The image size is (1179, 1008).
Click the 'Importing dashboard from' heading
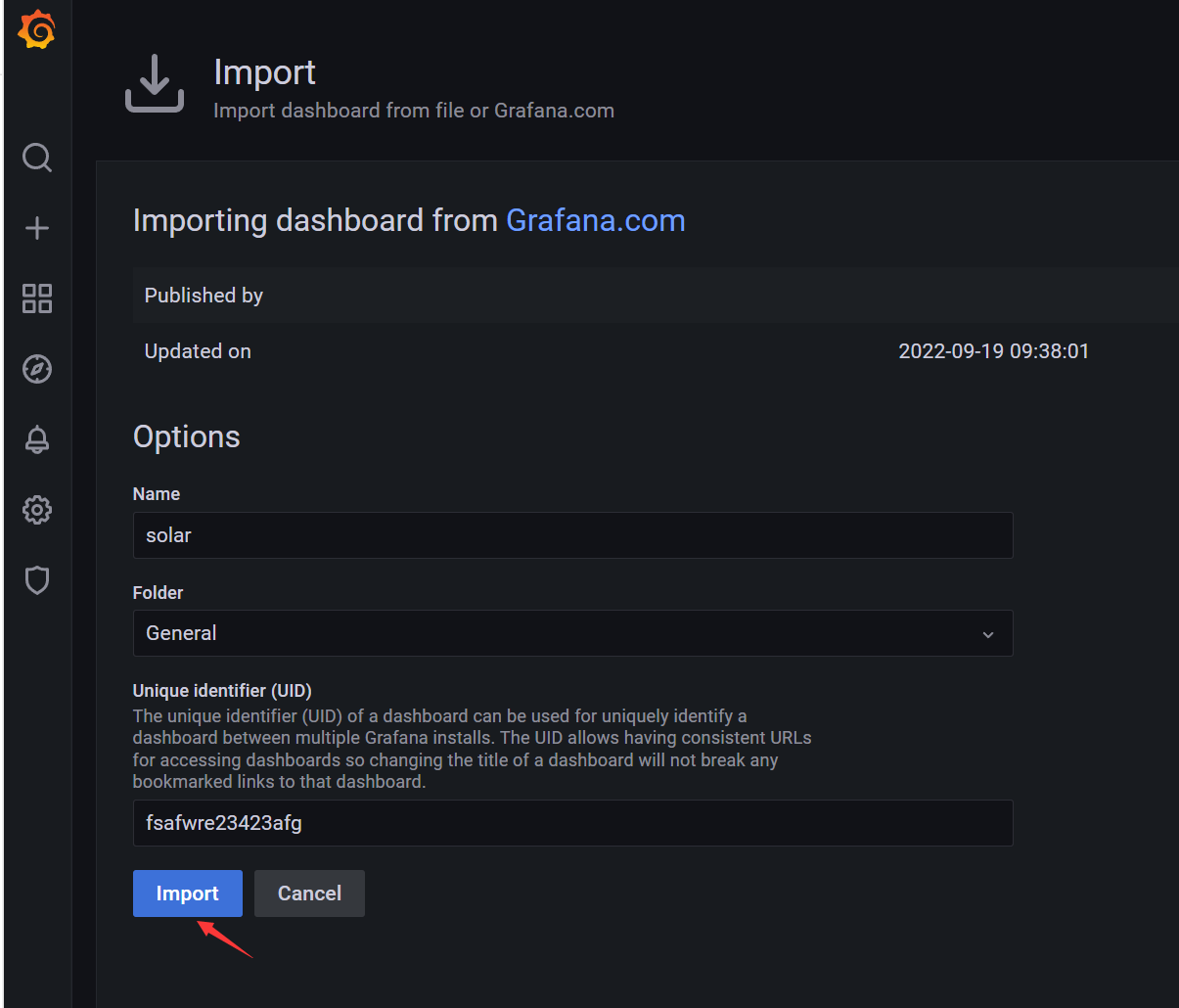pyautogui.click(x=315, y=220)
